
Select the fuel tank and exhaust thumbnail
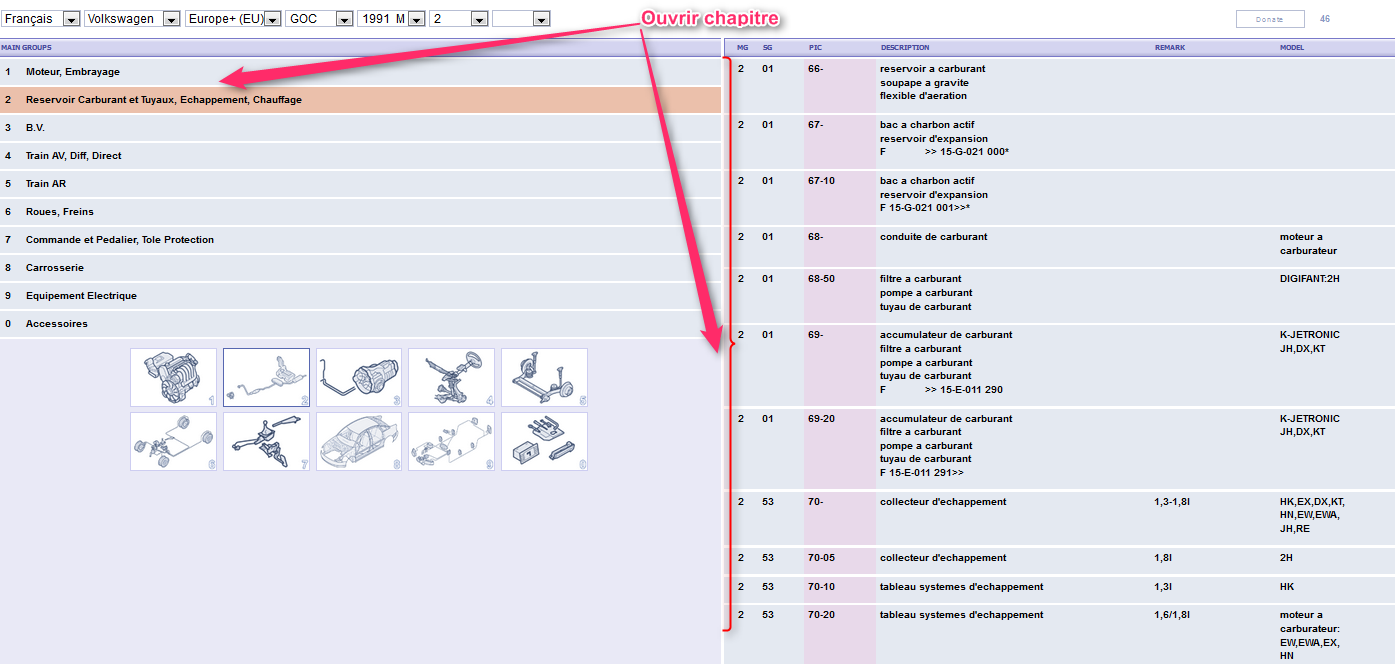[266, 377]
